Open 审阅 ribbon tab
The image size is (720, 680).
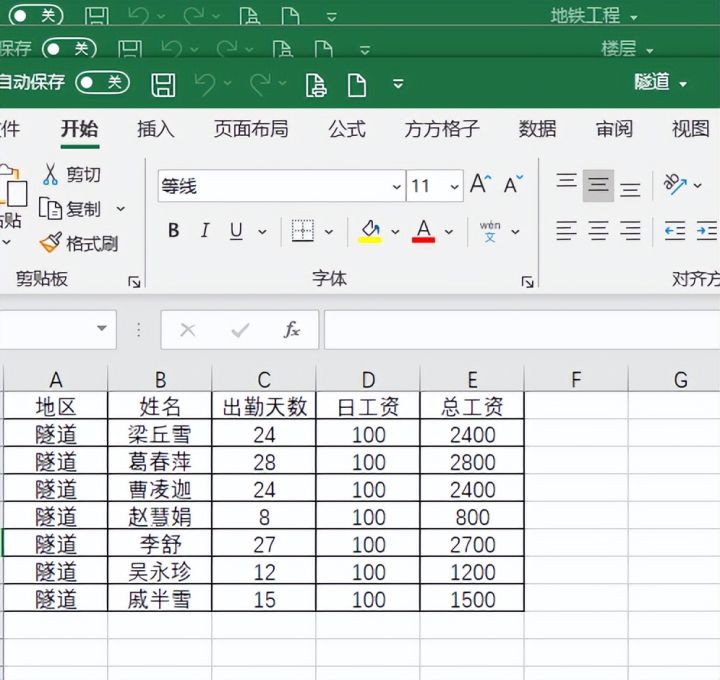tap(614, 129)
